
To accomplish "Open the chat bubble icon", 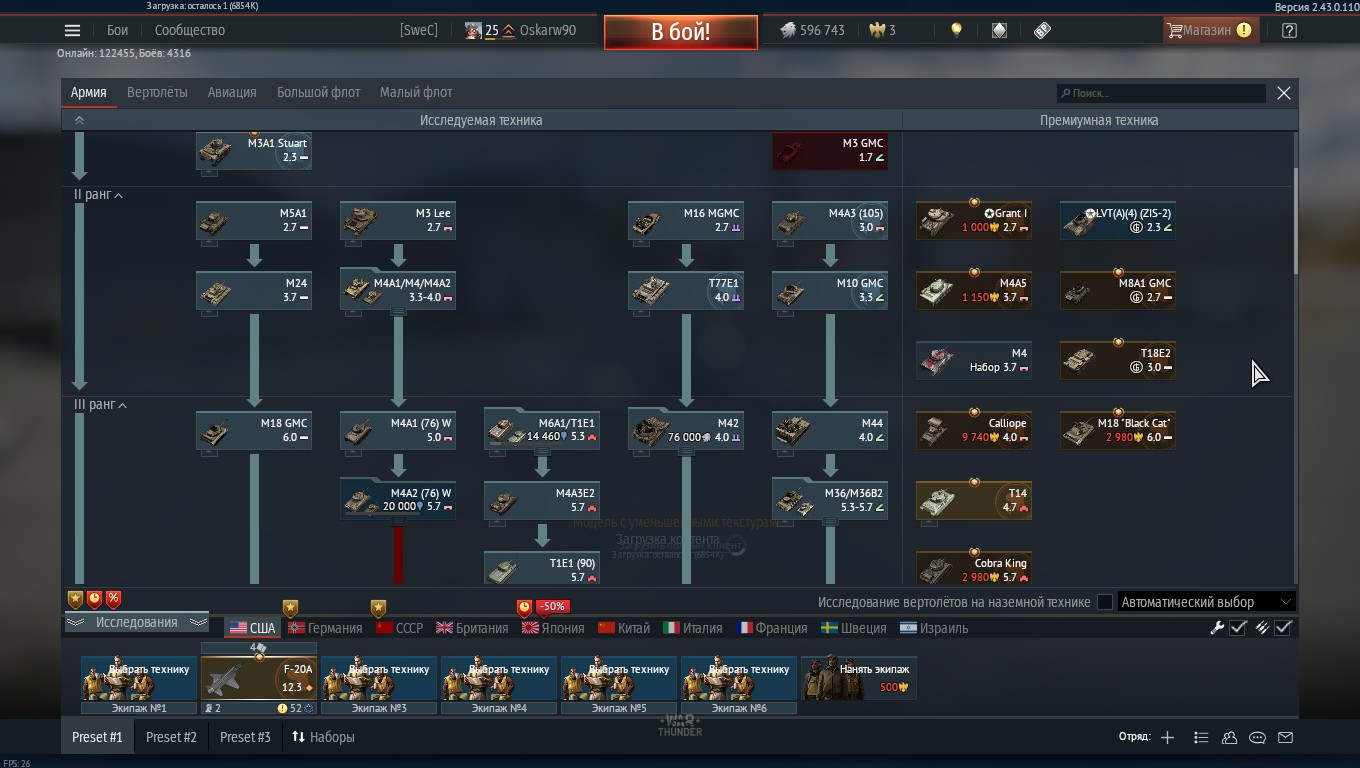I will [x=1257, y=737].
